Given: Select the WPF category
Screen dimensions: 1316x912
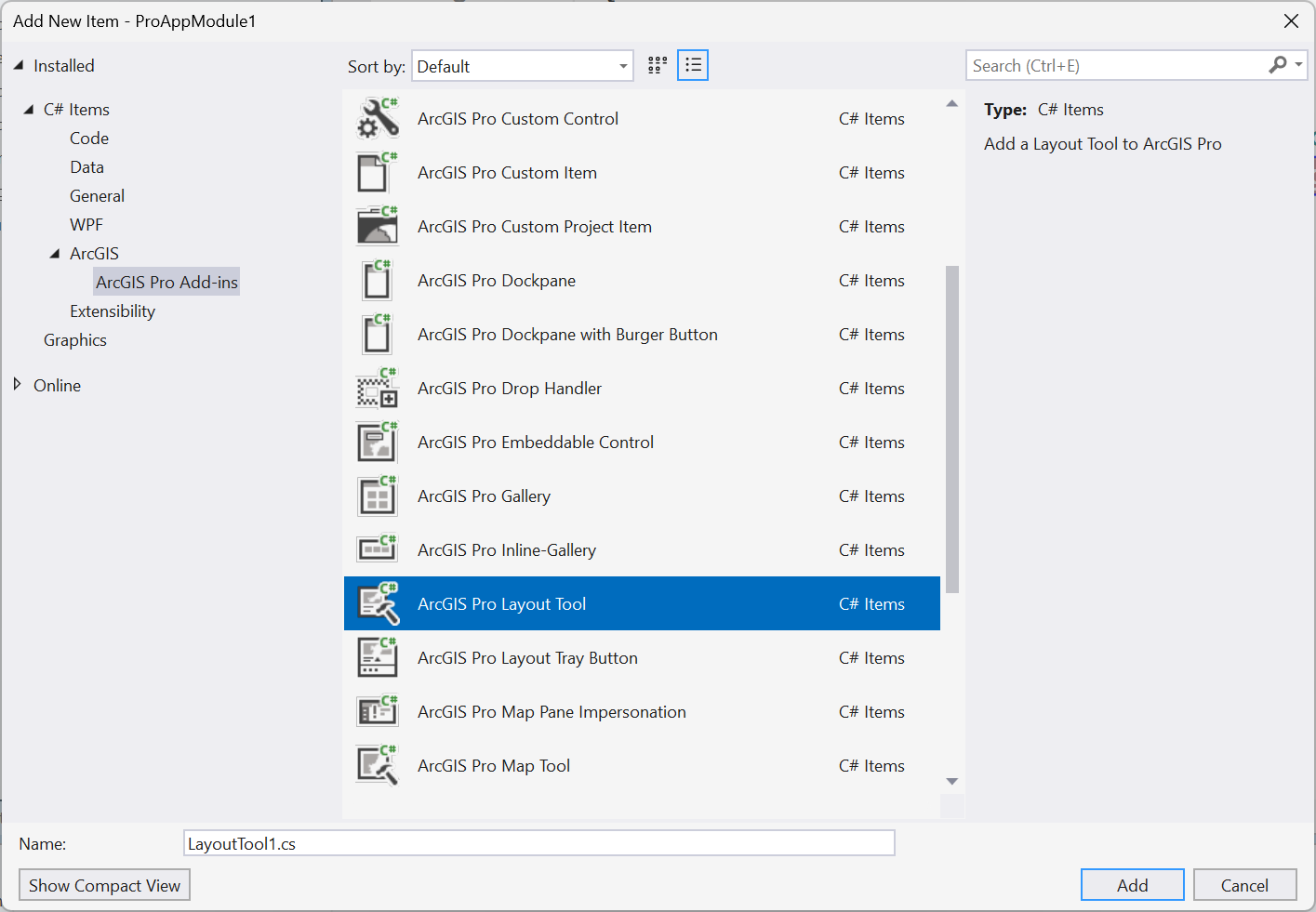Looking at the screenshot, I should tap(86, 224).
